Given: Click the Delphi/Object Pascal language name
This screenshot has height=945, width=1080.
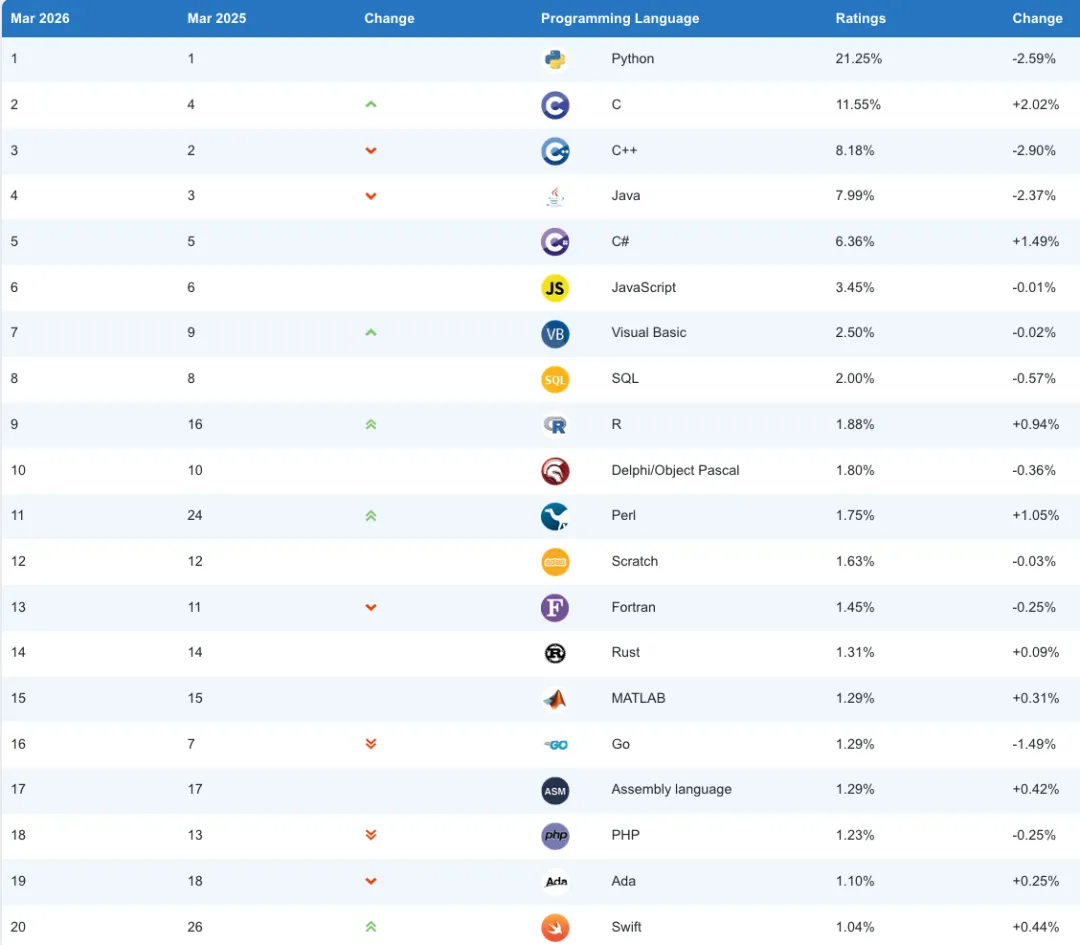Looking at the screenshot, I should coord(675,470).
